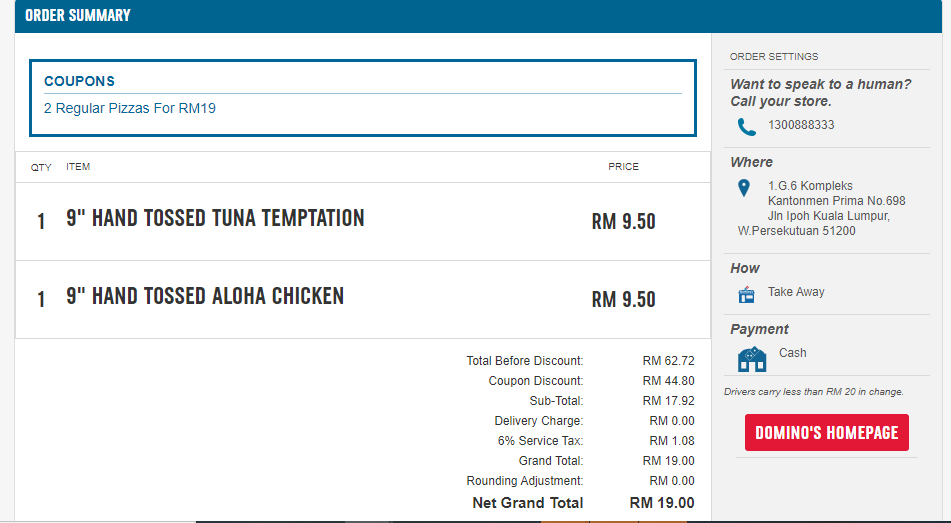Select the store phone number 1300888333
The width and height of the screenshot is (951, 523).
(x=801, y=125)
